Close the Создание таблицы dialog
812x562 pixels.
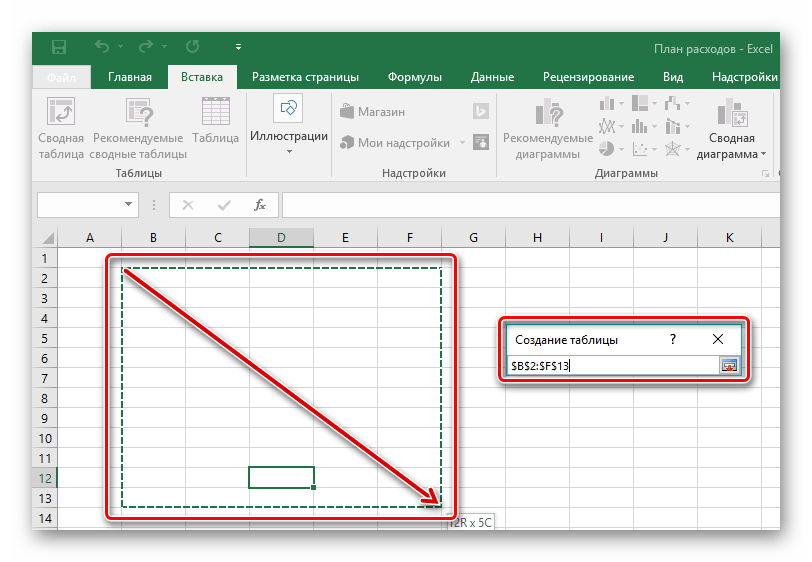[x=717, y=340]
